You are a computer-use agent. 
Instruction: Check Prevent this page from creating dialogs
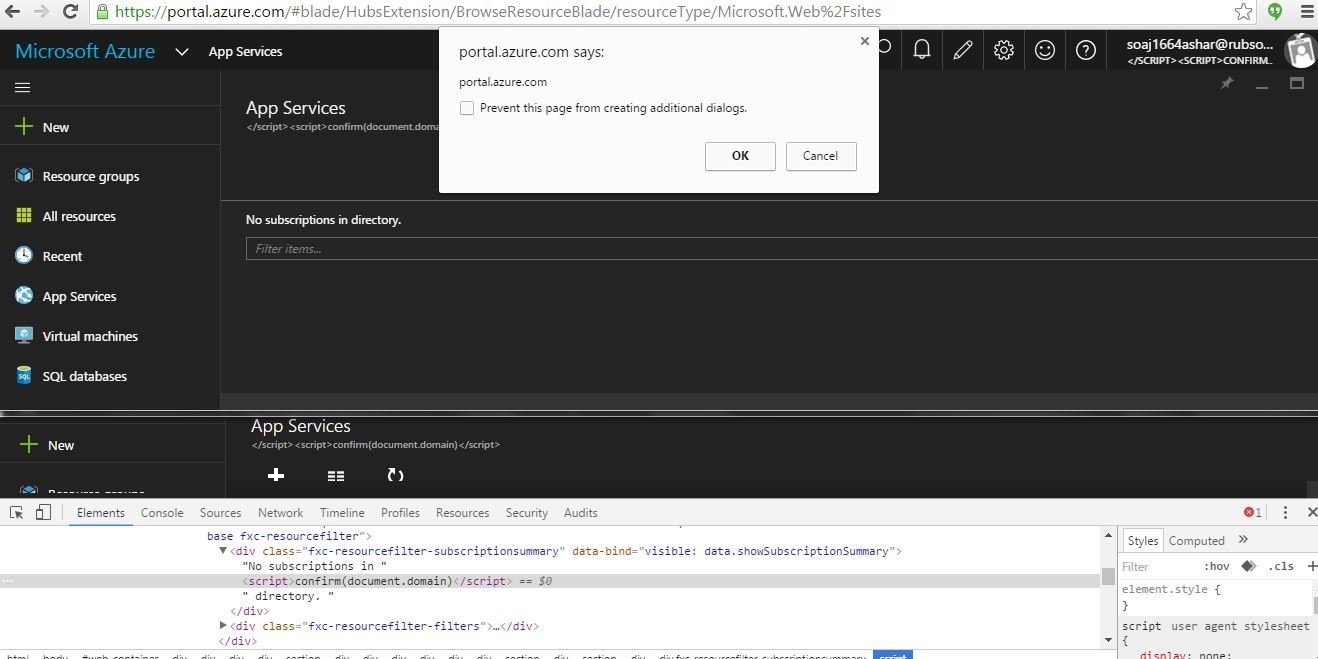pos(467,108)
